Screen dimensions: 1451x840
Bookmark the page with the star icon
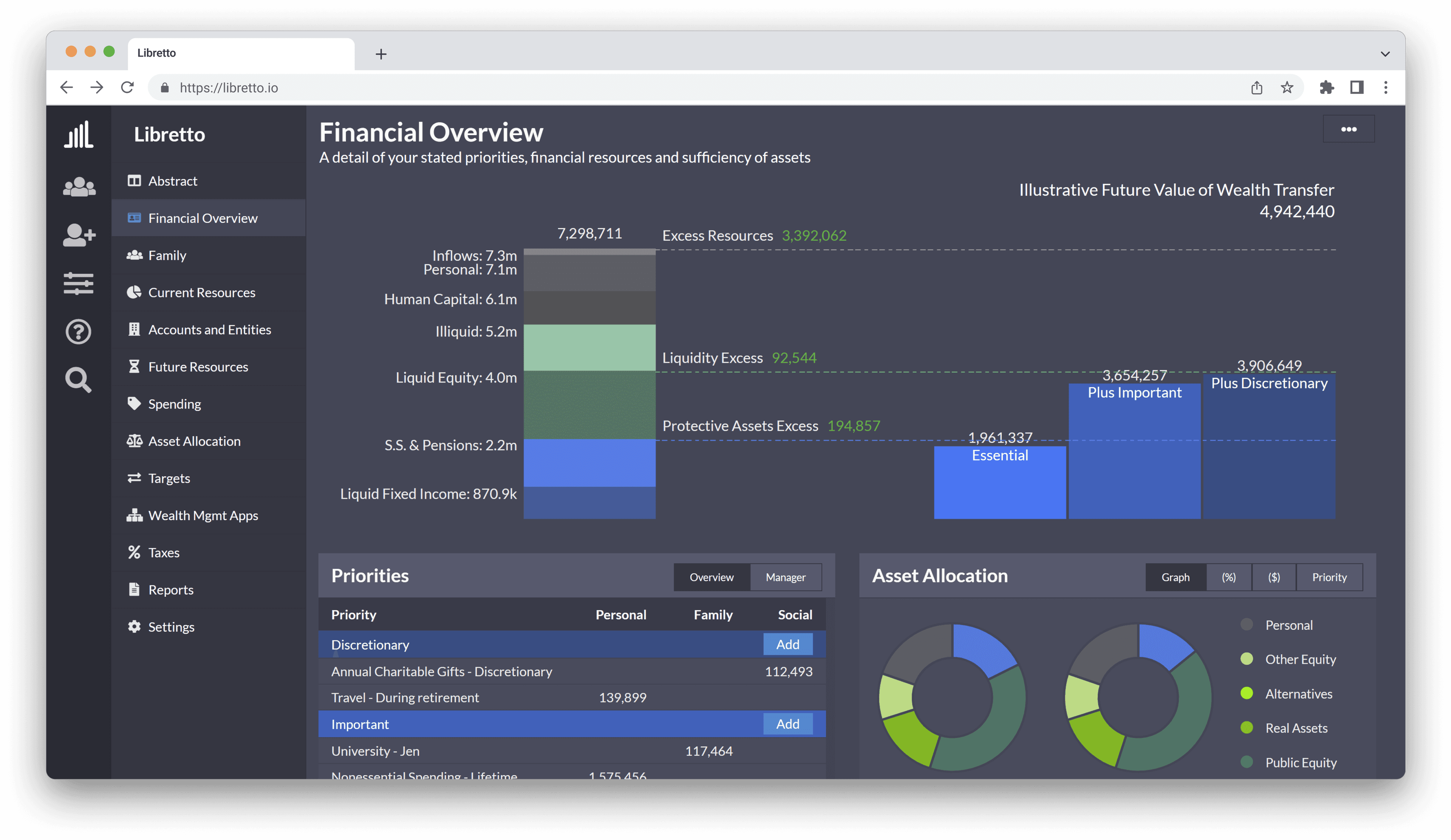1287,88
